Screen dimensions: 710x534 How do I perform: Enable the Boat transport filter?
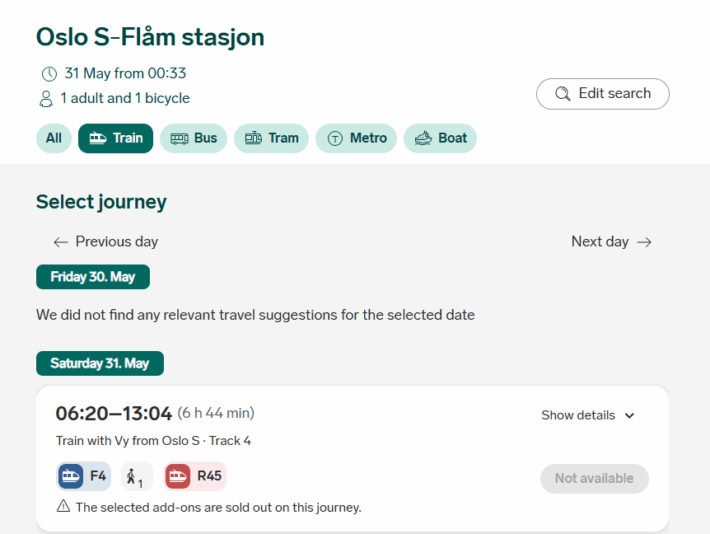coord(440,138)
